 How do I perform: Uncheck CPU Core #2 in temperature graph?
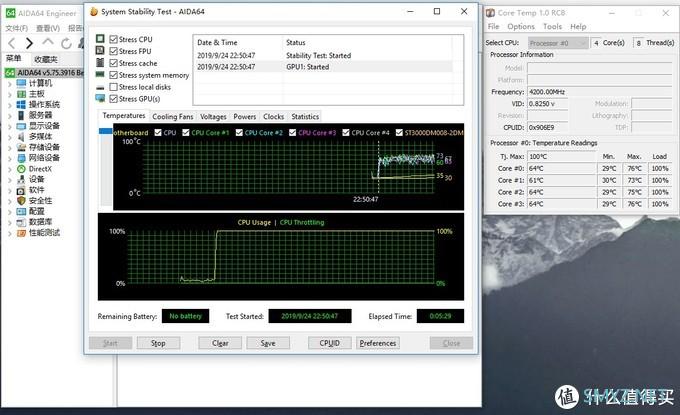click(239, 132)
